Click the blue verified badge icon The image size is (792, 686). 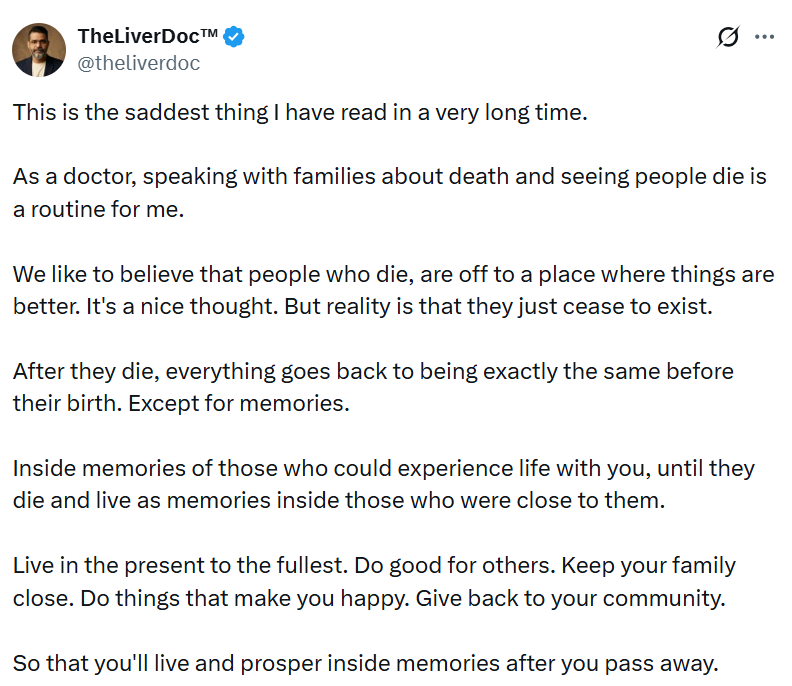pos(235,38)
